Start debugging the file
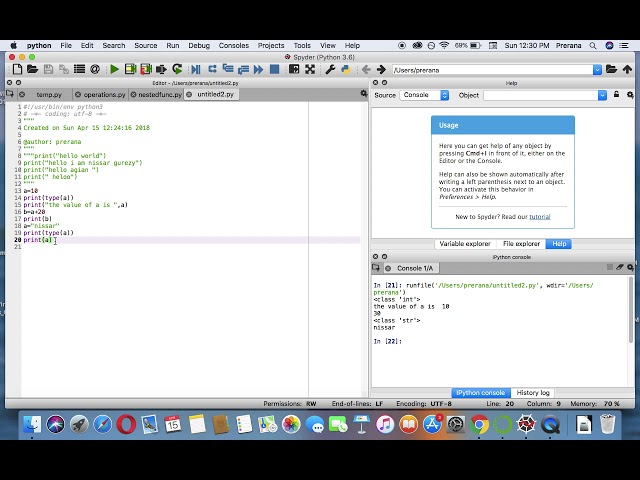Screen dimensions: 640x480 pyautogui.click(x=196, y=69)
